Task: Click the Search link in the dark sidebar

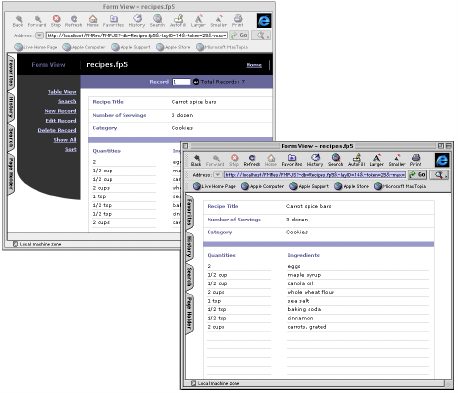Action: (67, 101)
